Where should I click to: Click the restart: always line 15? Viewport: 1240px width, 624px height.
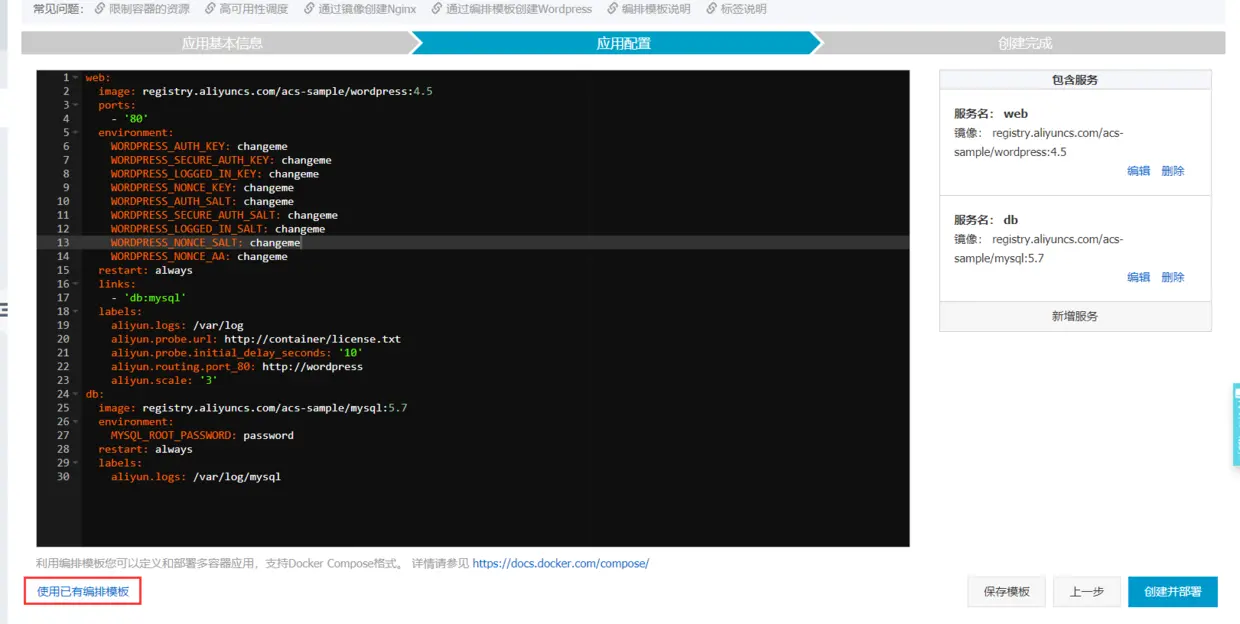pyautogui.click(x=145, y=270)
